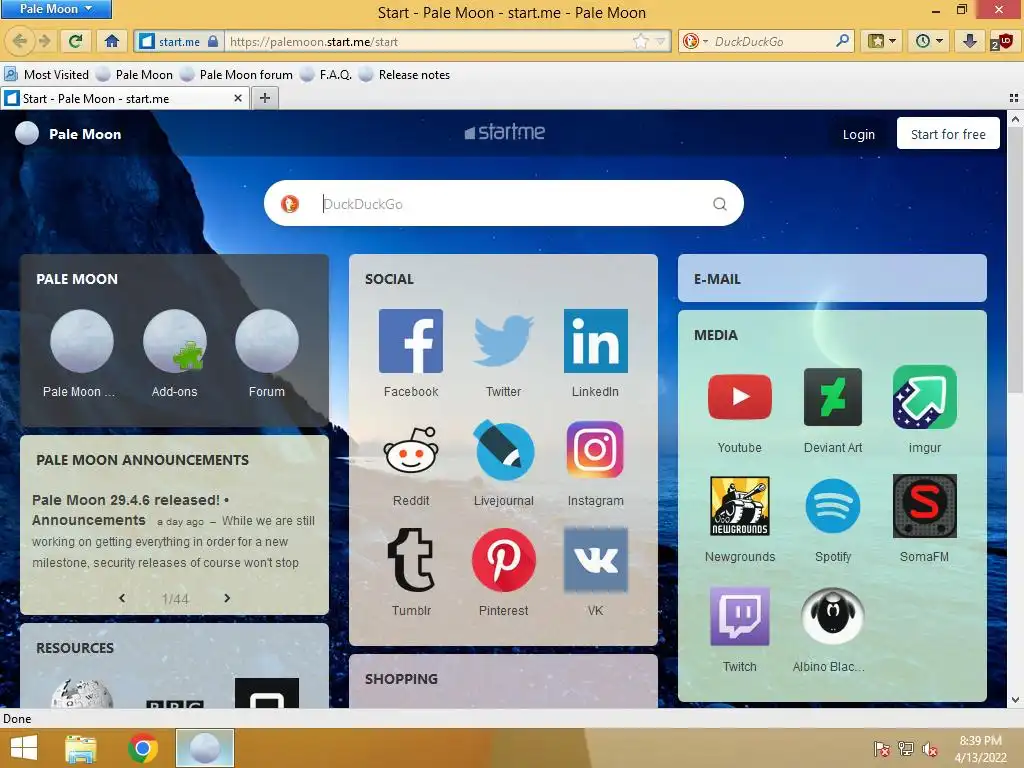Click the startme logo
1024x768 pixels.
(x=504, y=132)
